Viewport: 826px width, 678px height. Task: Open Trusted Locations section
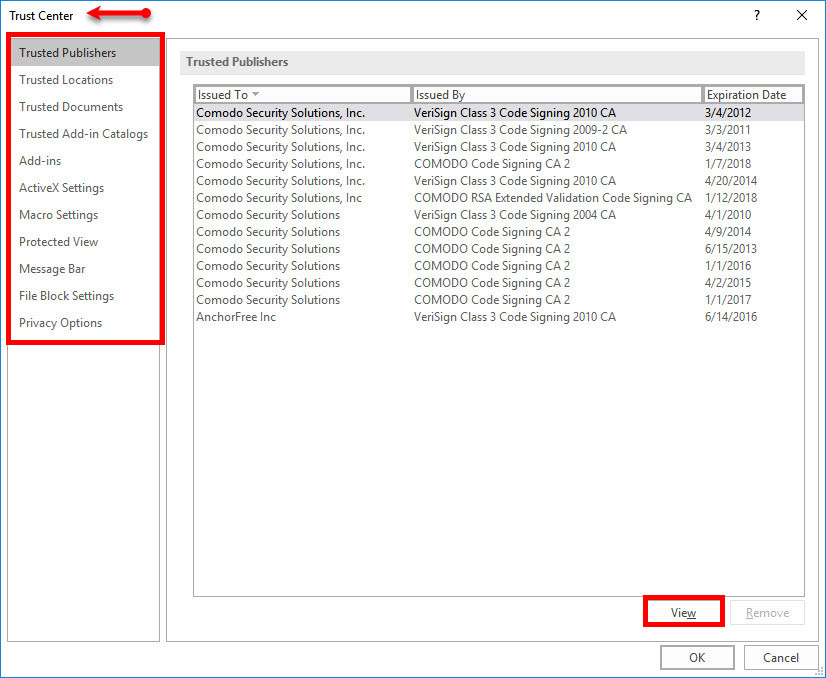(x=85, y=80)
